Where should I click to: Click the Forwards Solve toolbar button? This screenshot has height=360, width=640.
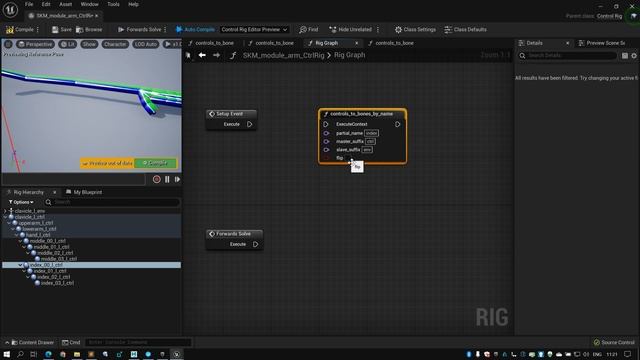139,29
